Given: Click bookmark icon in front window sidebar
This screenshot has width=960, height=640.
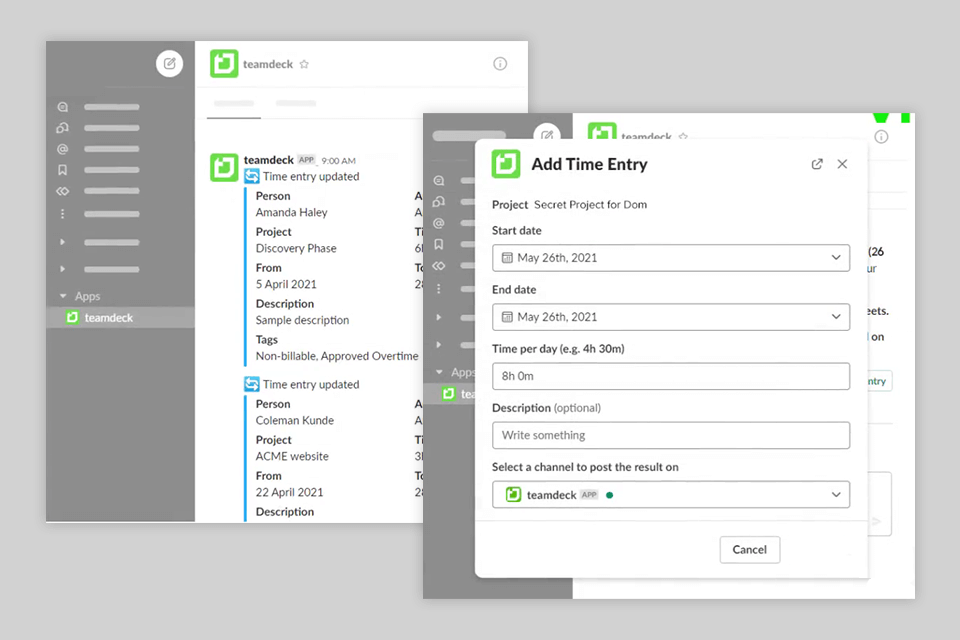Looking at the screenshot, I should tap(438, 244).
